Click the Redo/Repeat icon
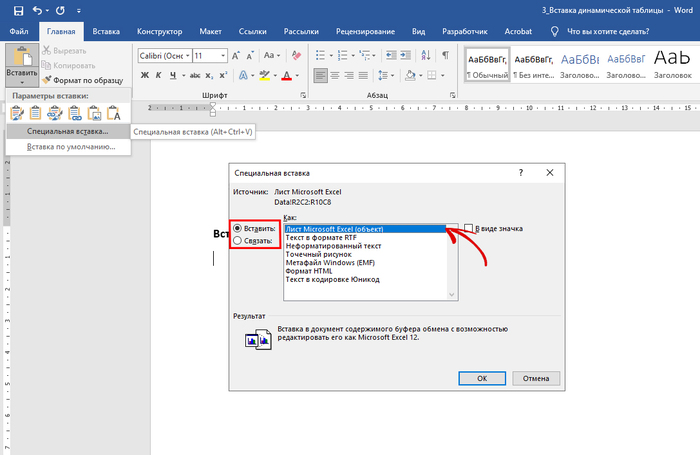This screenshot has width=700, height=455. point(60,10)
